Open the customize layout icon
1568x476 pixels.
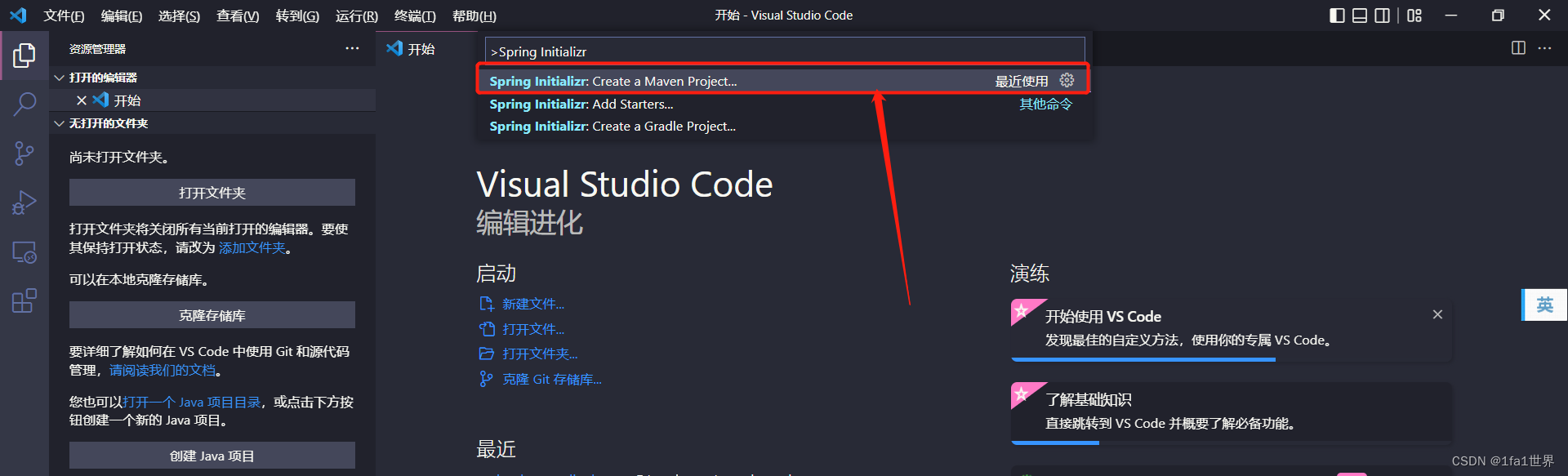click(x=1414, y=16)
